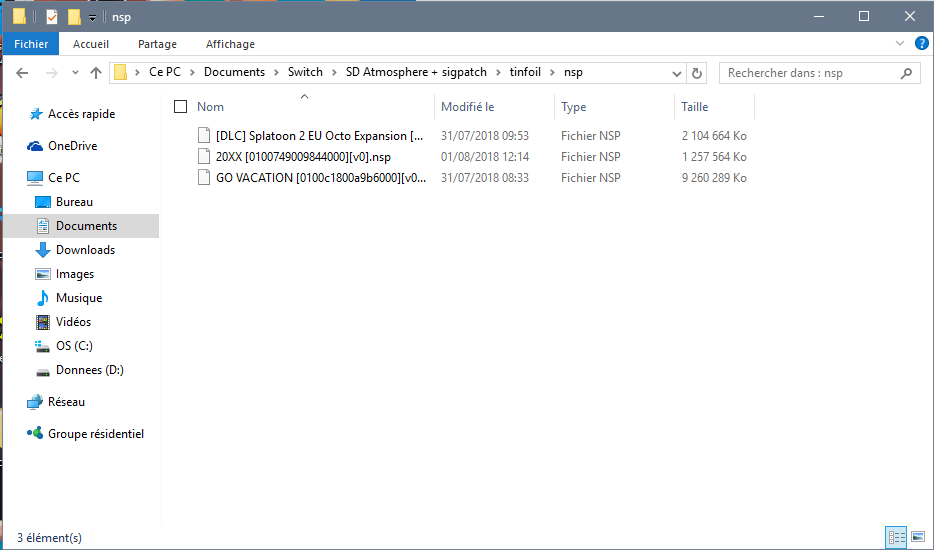The width and height of the screenshot is (934, 550).
Task: Open Downloads in the navigation pane
Action: pyautogui.click(x=85, y=250)
